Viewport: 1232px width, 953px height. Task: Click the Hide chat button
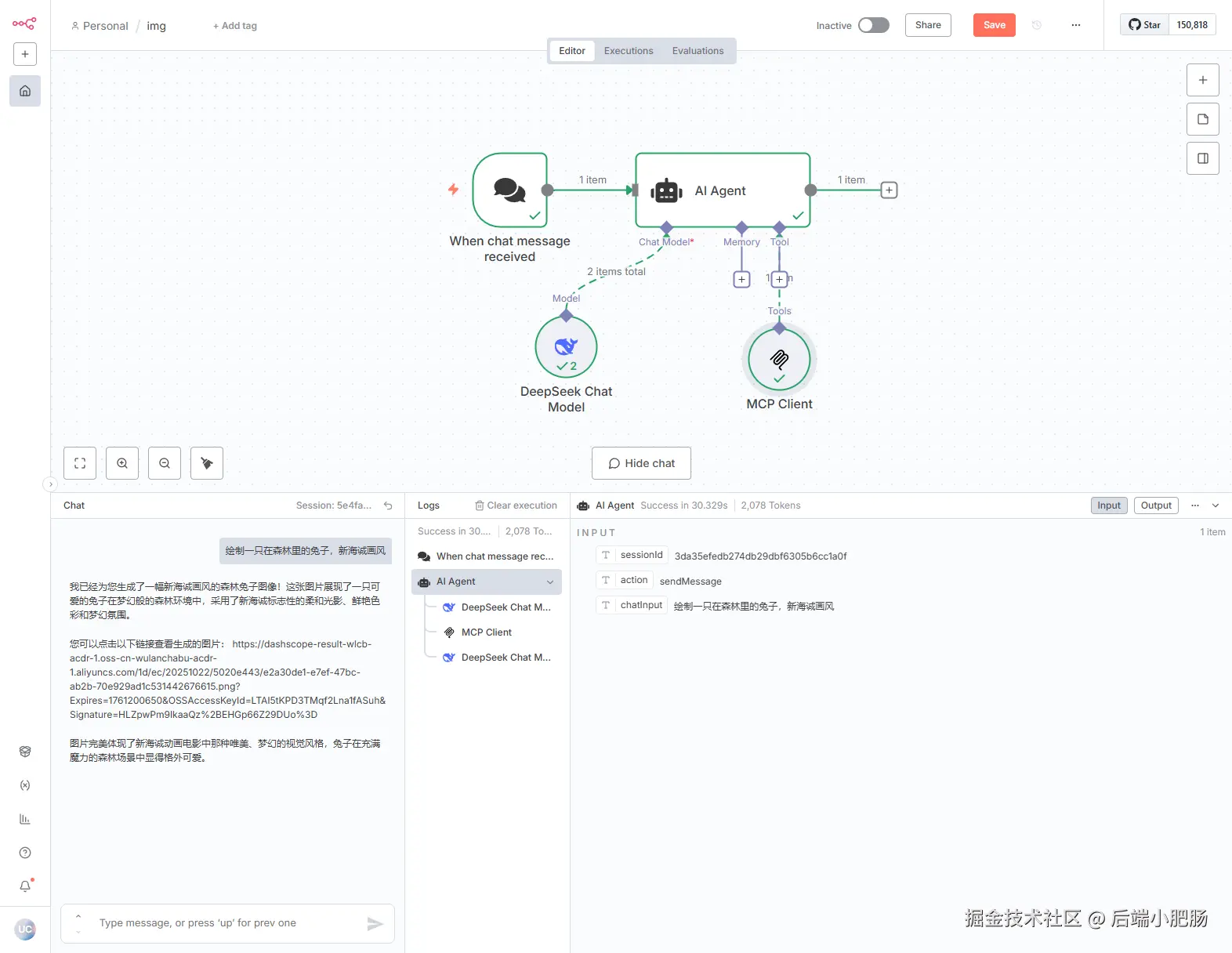pyautogui.click(x=641, y=463)
